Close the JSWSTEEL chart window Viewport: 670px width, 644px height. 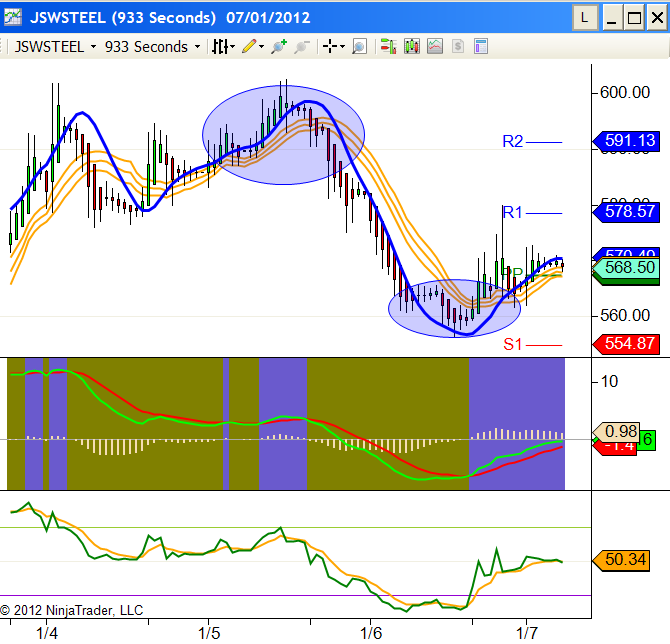pyautogui.click(x=657, y=18)
